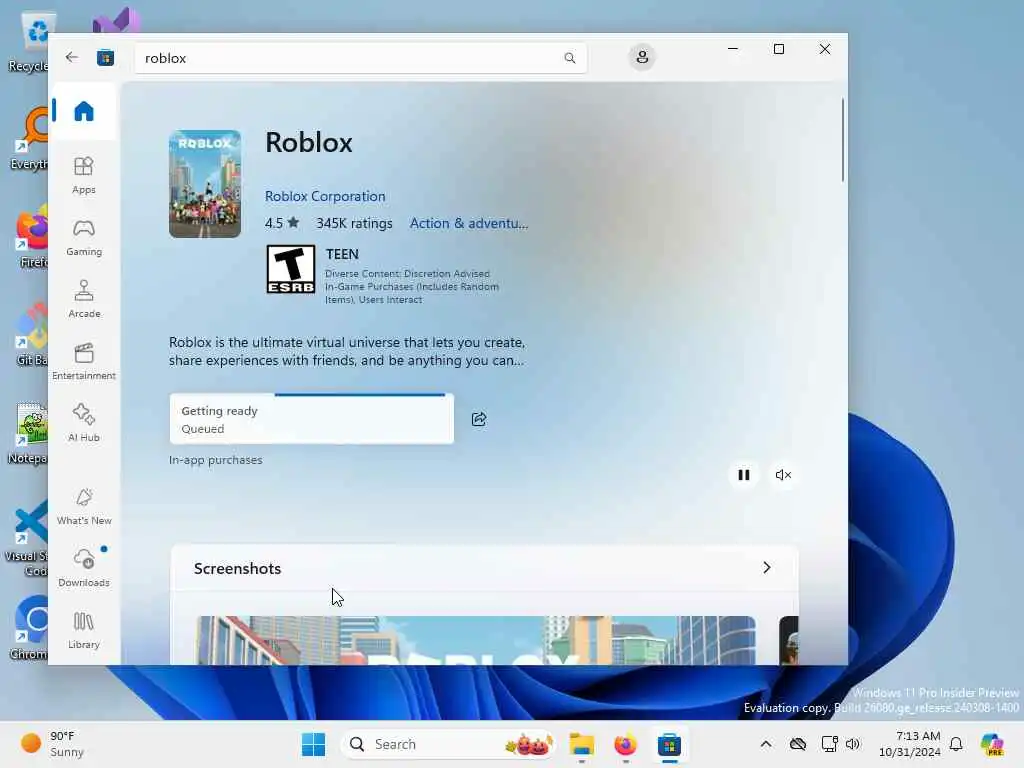Open the weather widget showing 90°F
Viewport: 1024px width, 768px height.
point(54,744)
